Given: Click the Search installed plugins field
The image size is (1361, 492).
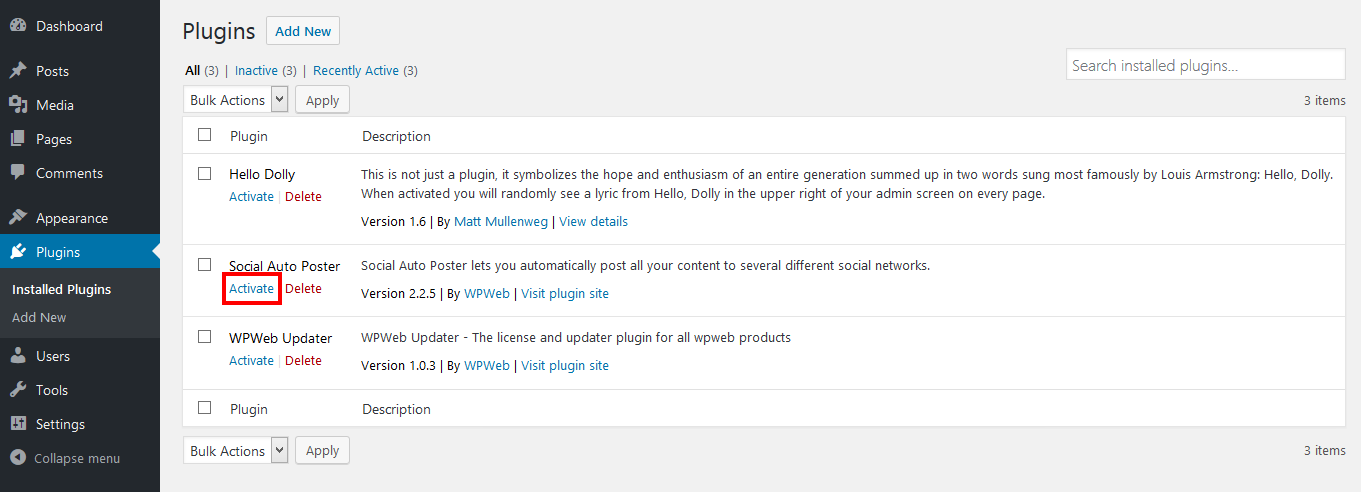Looking at the screenshot, I should (x=1205, y=66).
